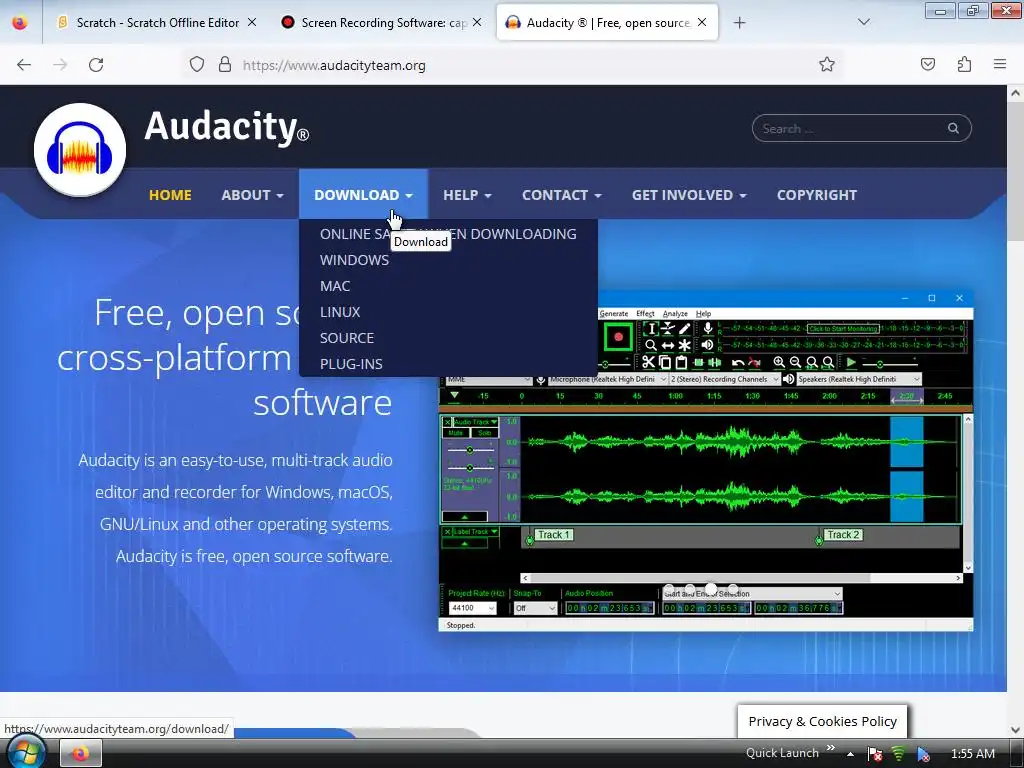This screenshot has width=1024, height=768.
Task: Open the Windows Start orb
Action: coord(26,752)
